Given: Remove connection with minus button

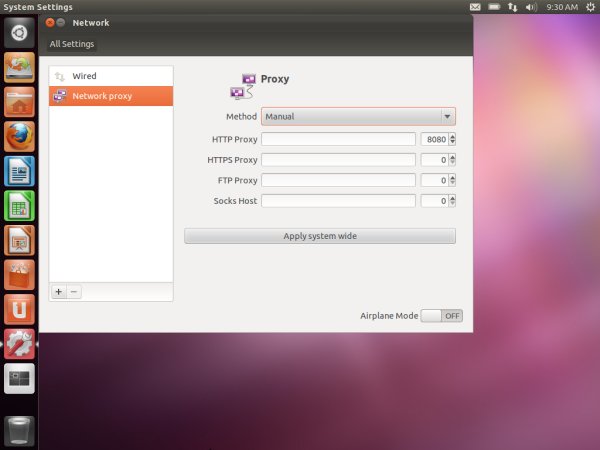Looking at the screenshot, I should click(x=74, y=292).
